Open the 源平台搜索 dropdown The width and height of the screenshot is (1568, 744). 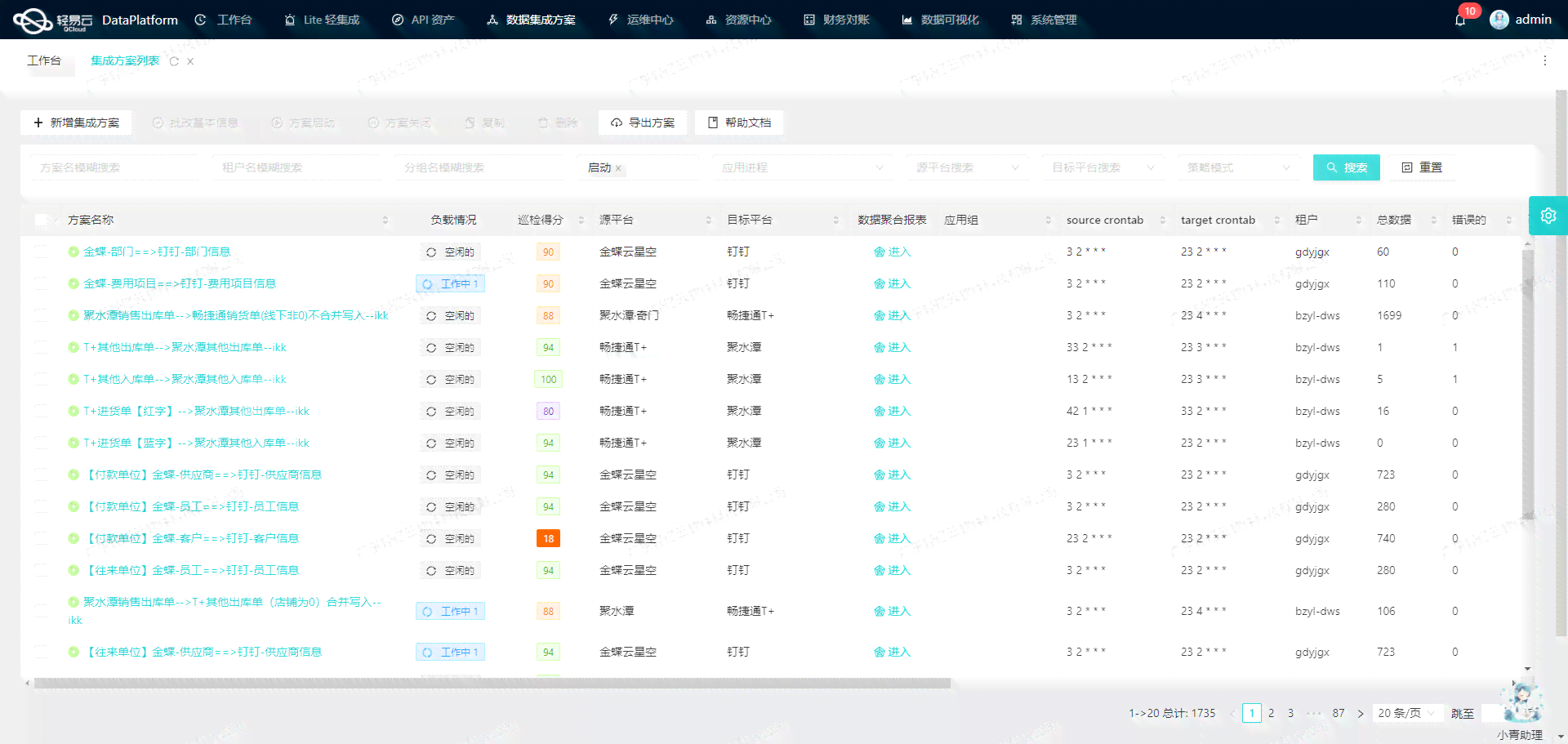tap(967, 167)
